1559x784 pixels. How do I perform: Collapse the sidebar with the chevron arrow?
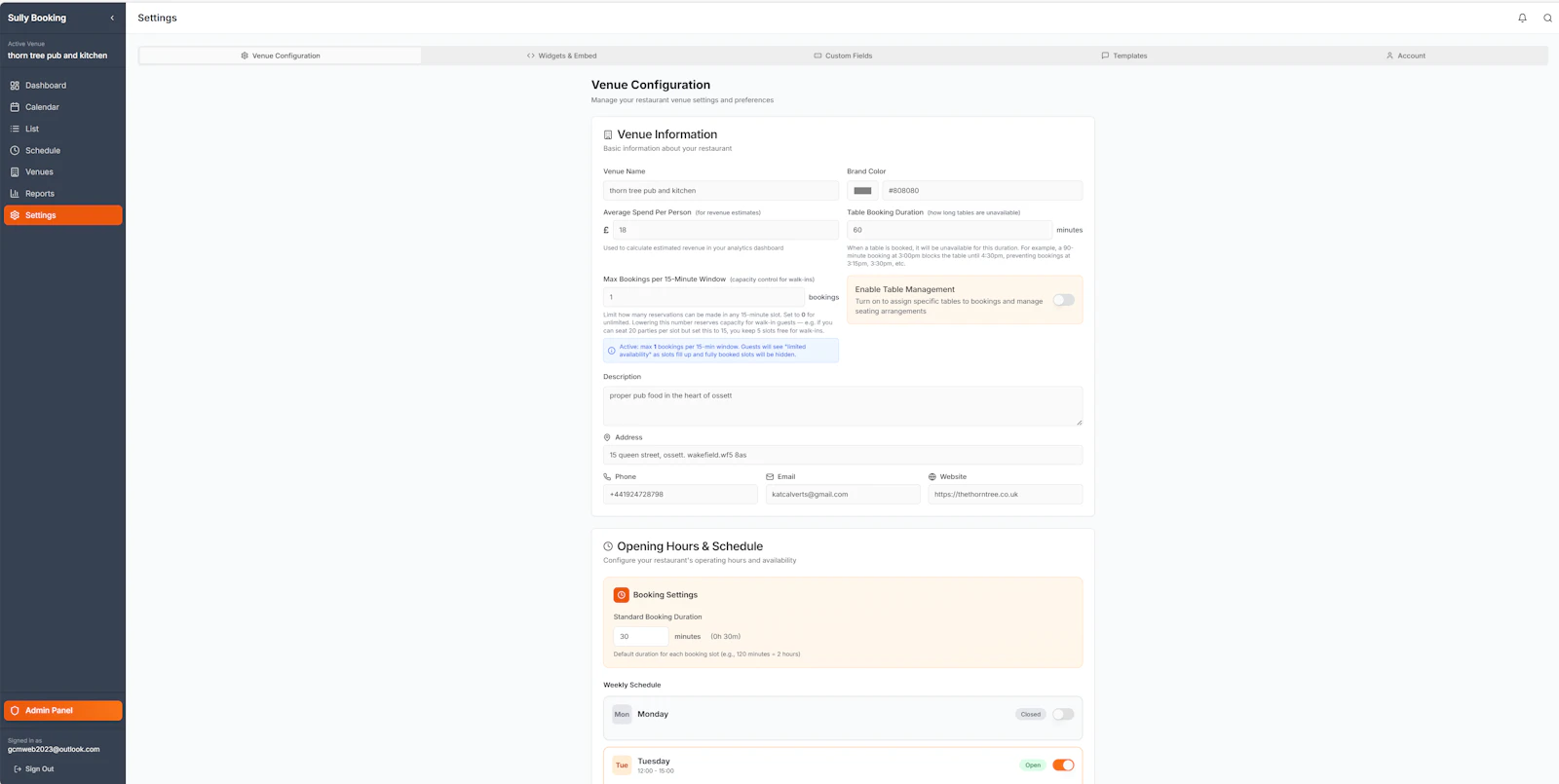tap(112, 18)
